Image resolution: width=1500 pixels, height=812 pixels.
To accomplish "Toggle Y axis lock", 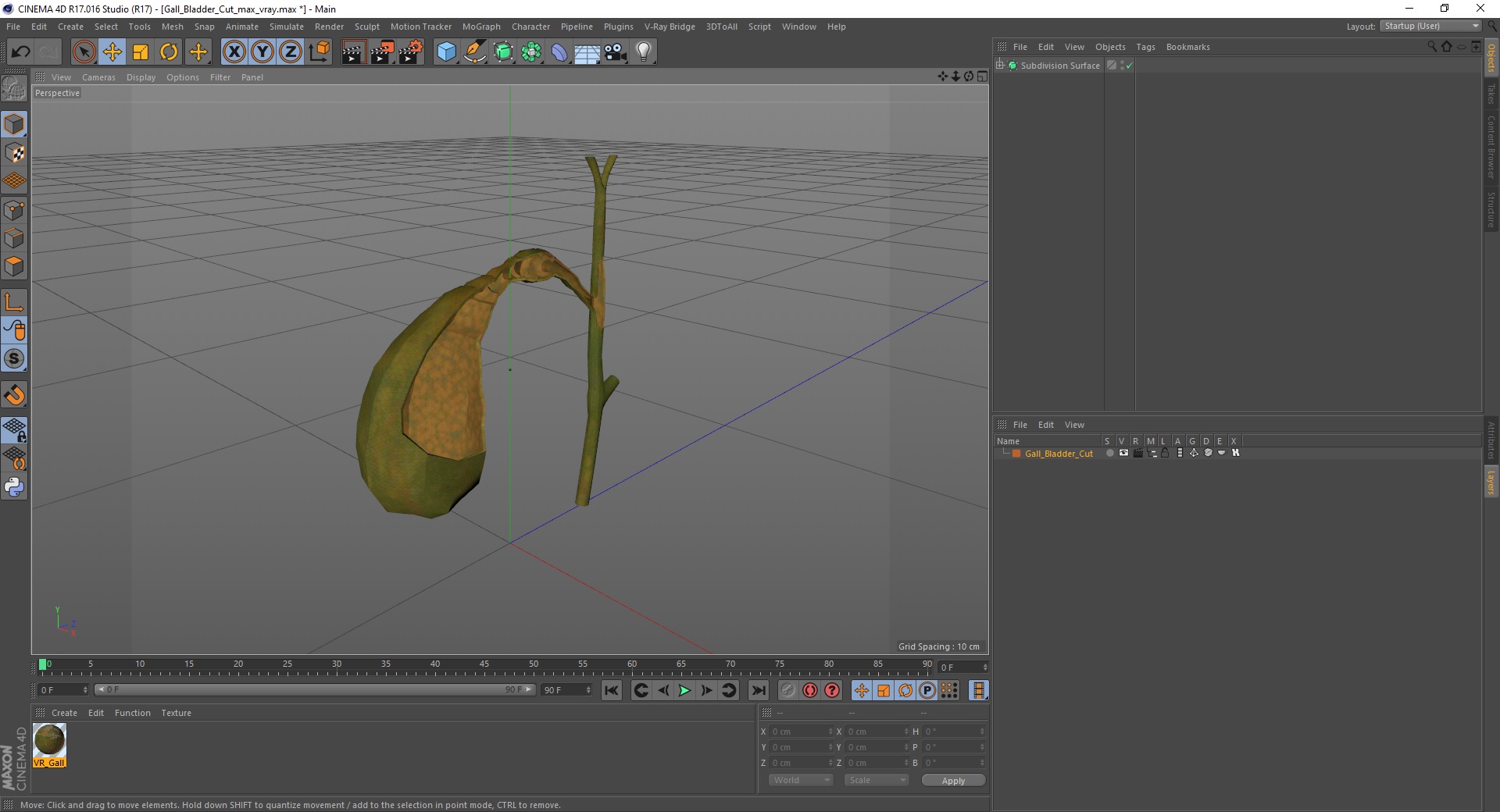I will pos(262,52).
